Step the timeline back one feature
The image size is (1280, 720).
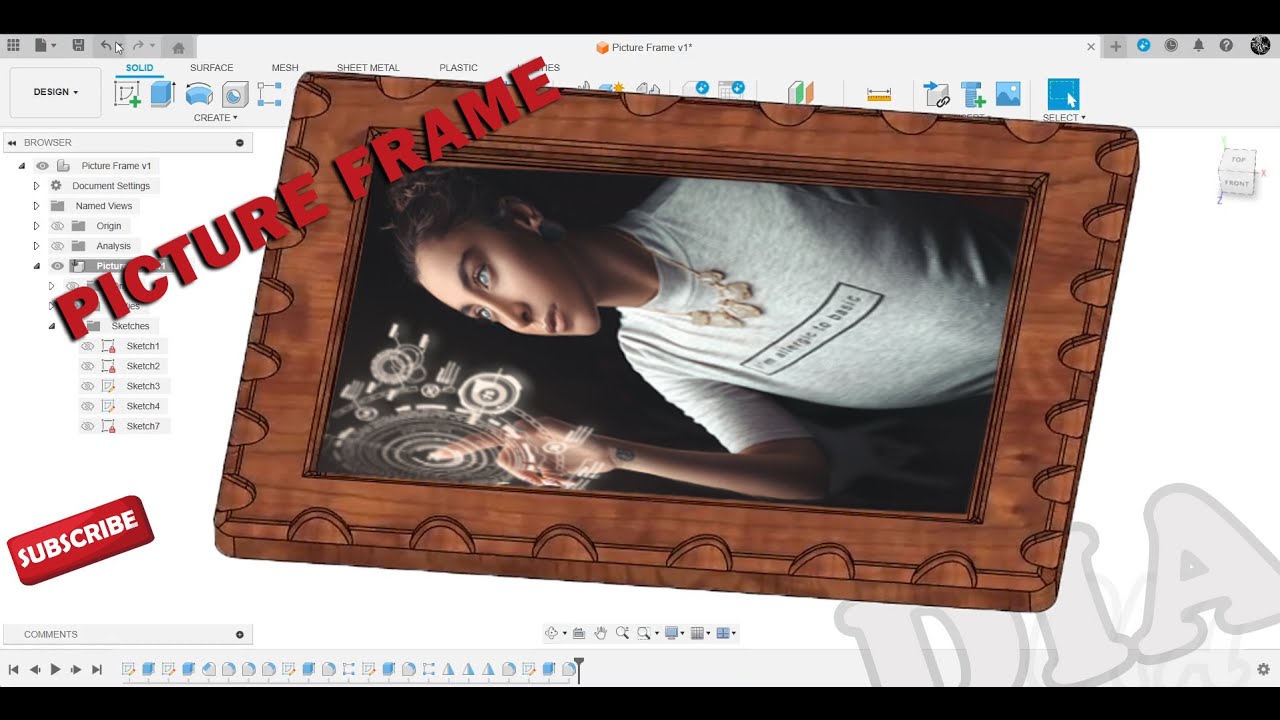pos(35,670)
